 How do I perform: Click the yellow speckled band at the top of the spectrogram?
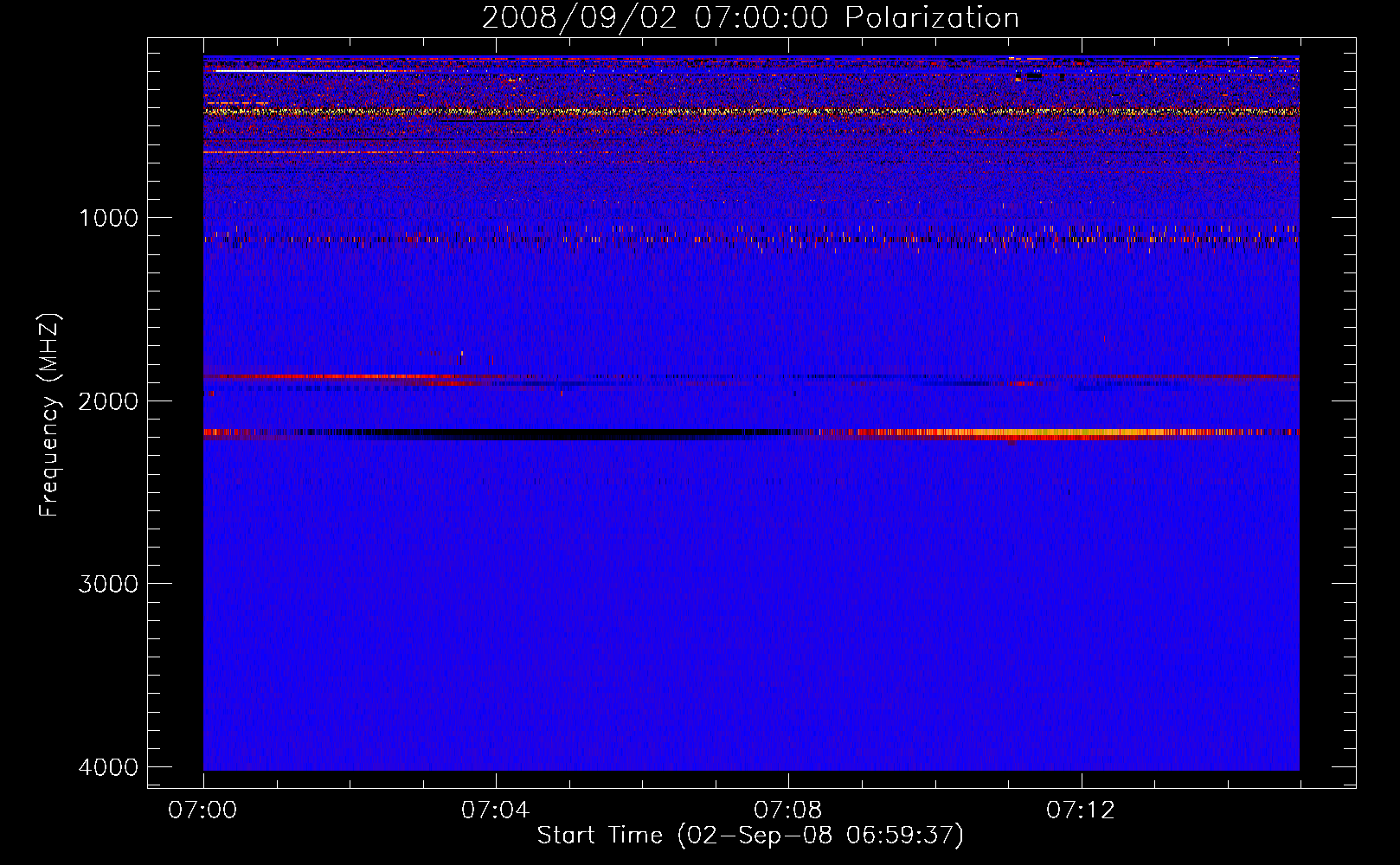pos(751,112)
